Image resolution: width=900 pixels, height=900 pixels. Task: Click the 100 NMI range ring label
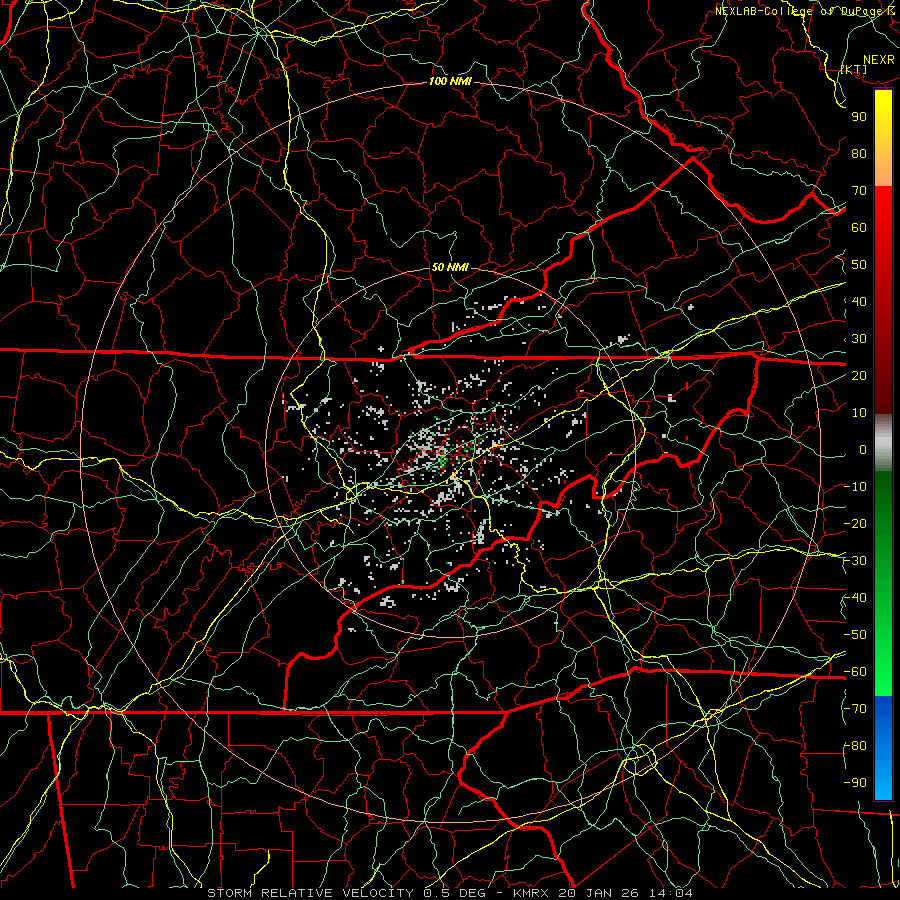point(450,81)
